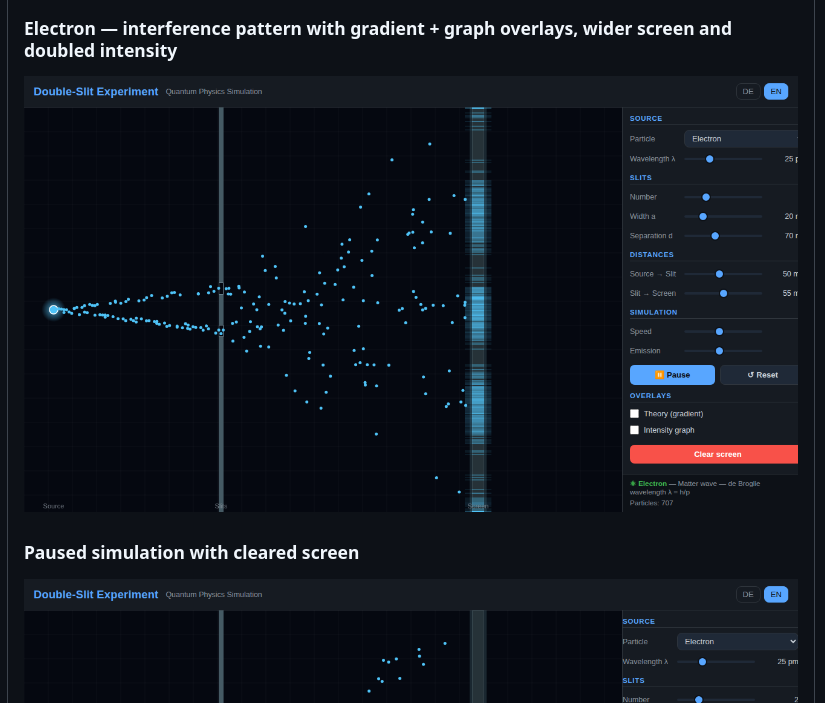Click the Emission slider handle

tap(719, 351)
